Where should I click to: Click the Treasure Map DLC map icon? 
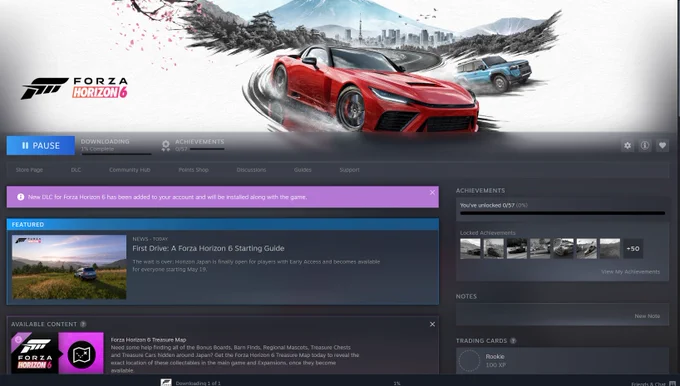[82, 354]
